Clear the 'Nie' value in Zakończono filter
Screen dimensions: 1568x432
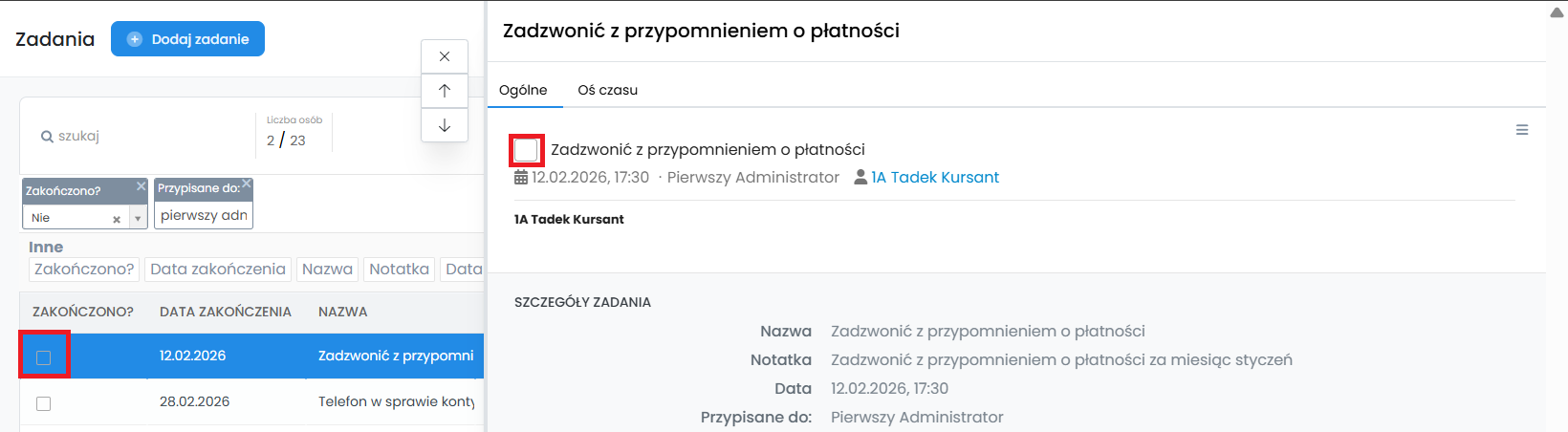tap(117, 219)
